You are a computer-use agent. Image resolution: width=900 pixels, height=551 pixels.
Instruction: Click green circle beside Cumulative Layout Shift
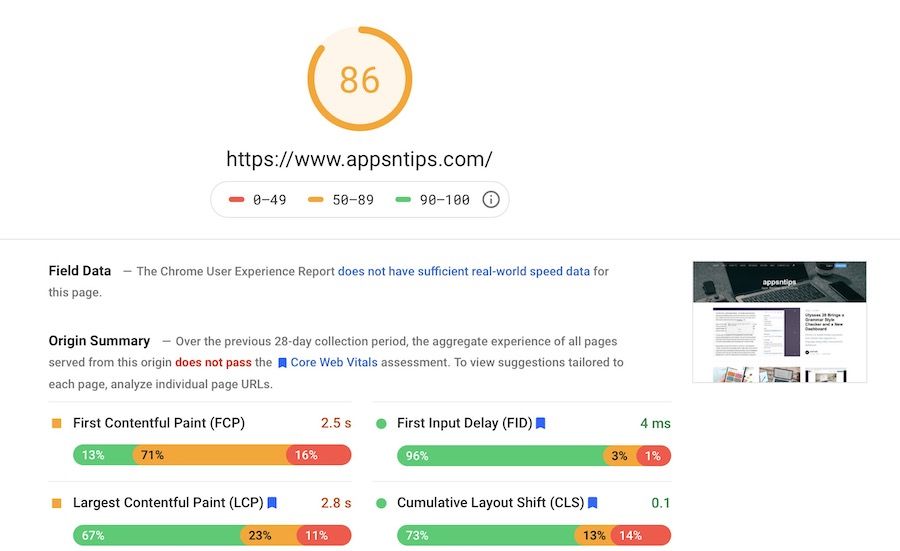pyautogui.click(x=381, y=503)
